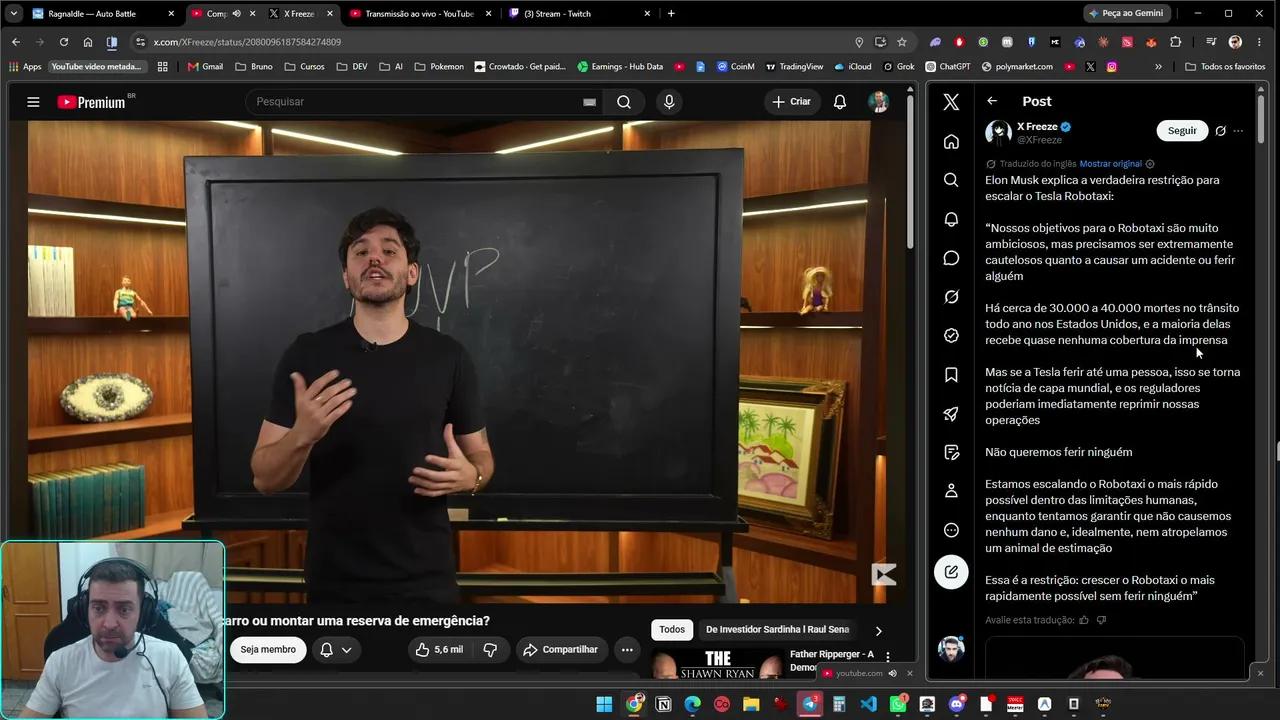Open the Grok action next to Seguir
1280x720 pixels.
(1220, 131)
